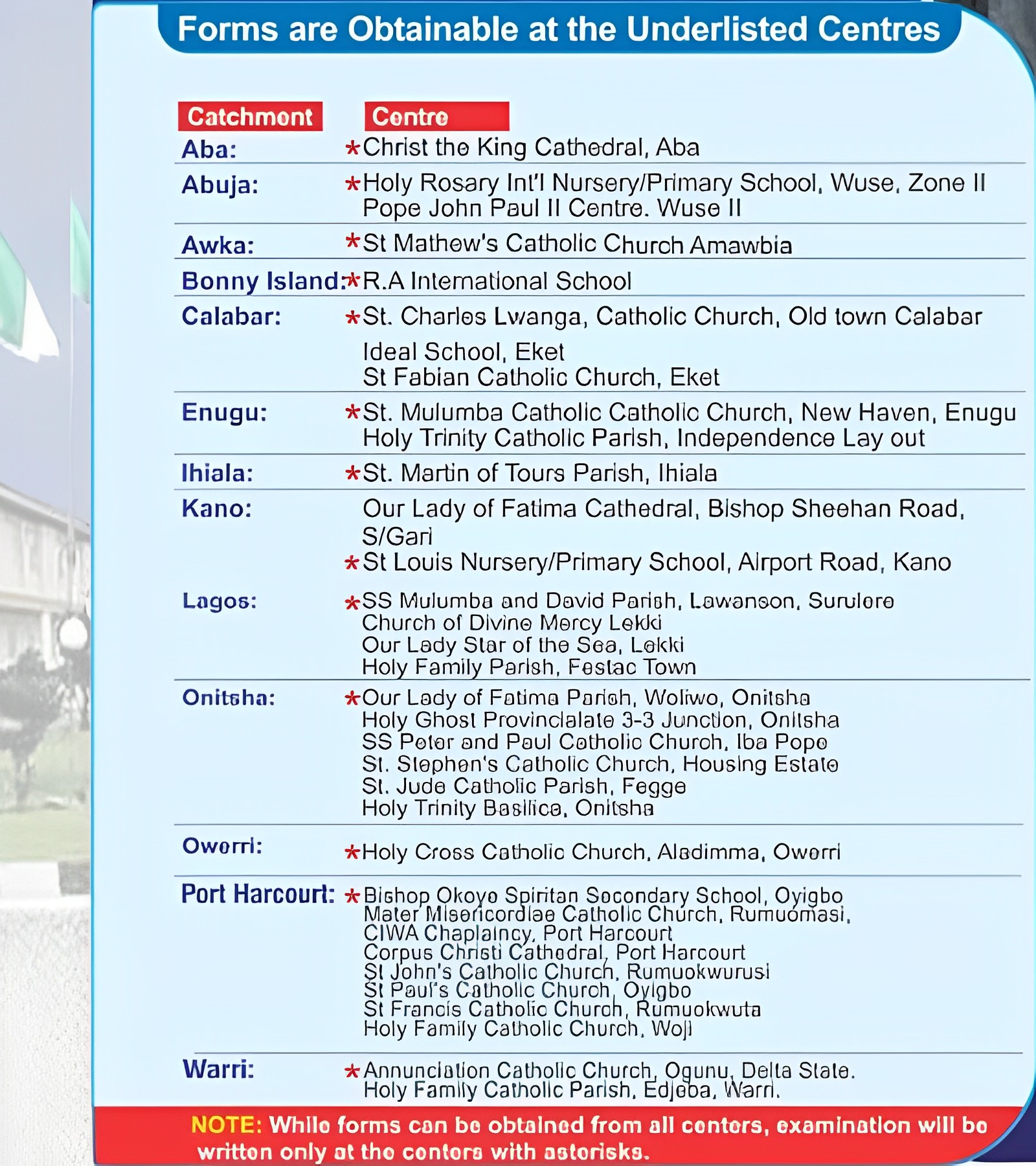The width and height of the screenshot is (1036, 1166).
Task: Click 'Holy Trinity Basilica, Onitsha'
Action: point(508,808)
